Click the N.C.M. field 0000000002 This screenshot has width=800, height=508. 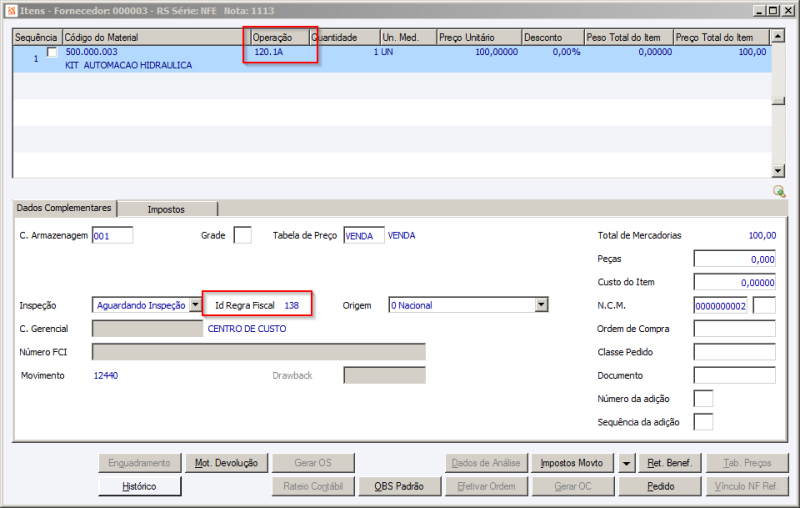click(720, 306)
